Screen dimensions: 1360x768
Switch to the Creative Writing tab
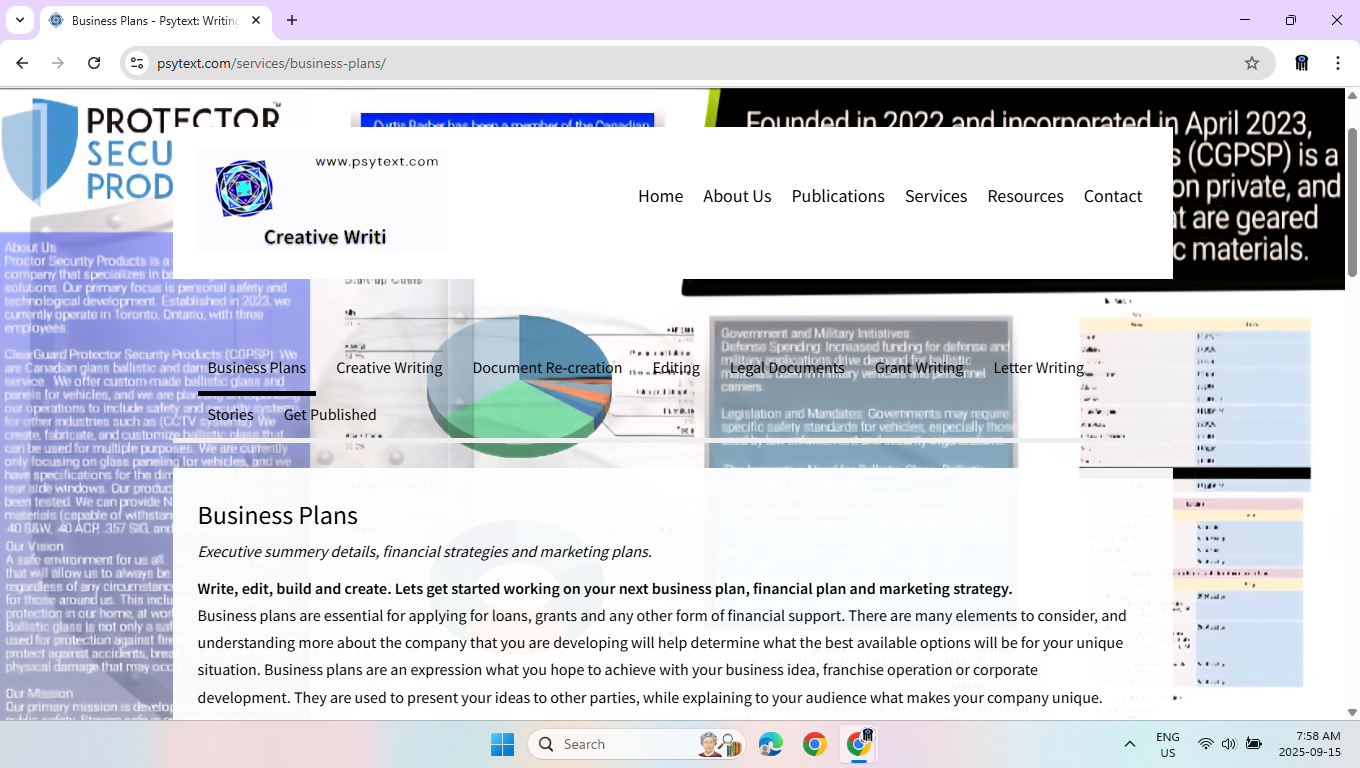[x=389, y=368]
